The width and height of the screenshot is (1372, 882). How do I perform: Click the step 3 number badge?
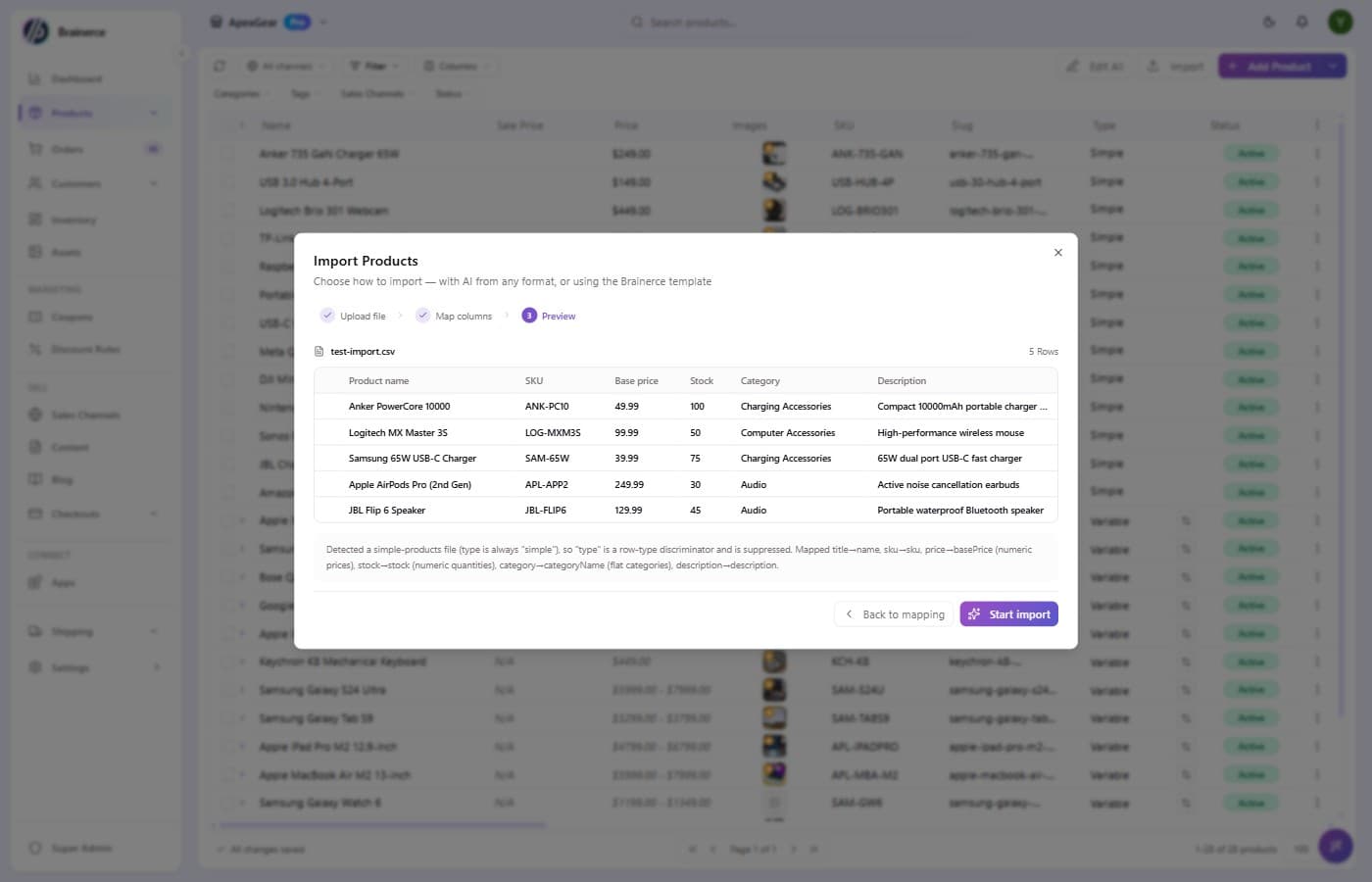coord(529,316)
